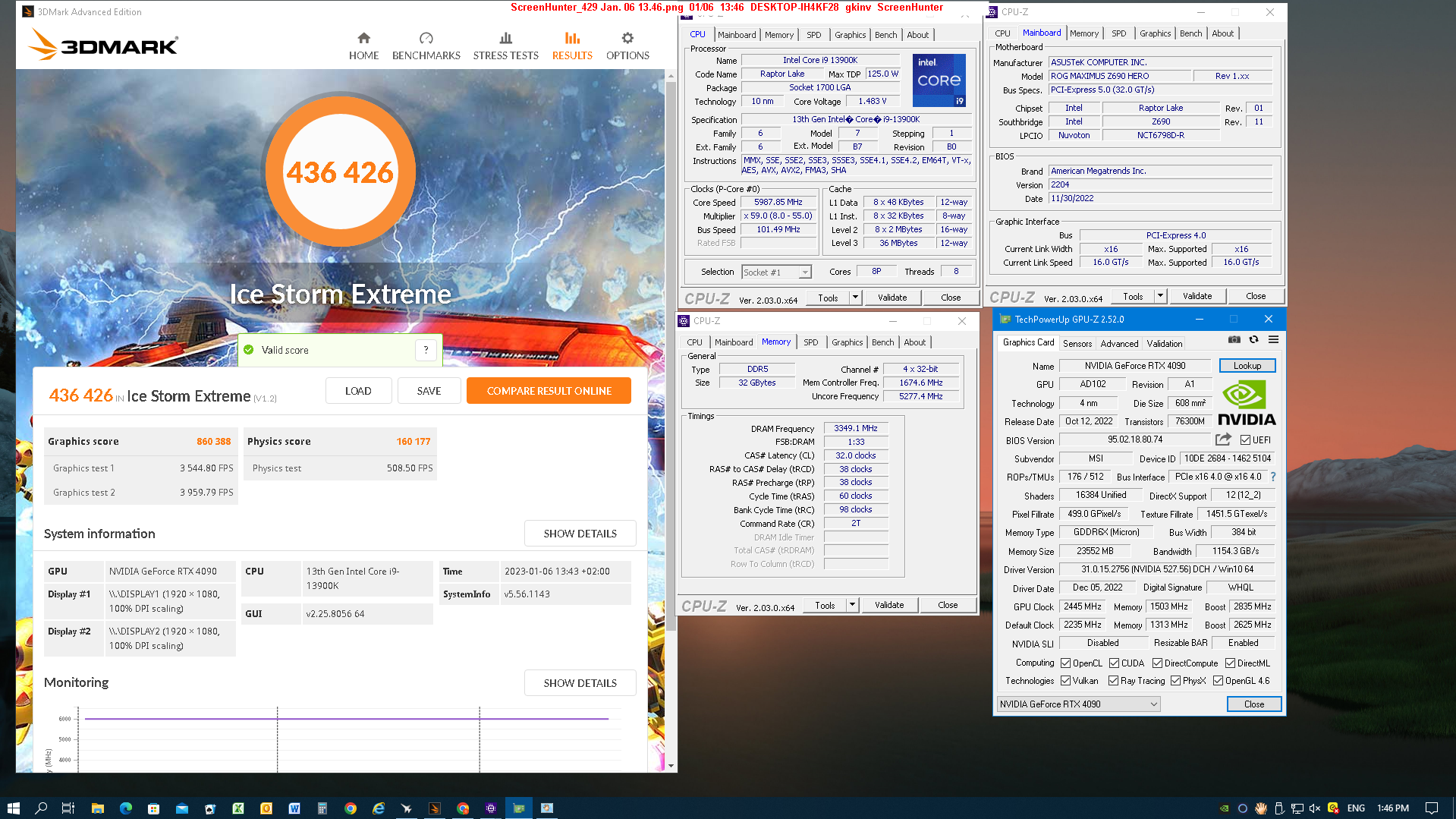
Task: Expand Tools arrow in CPU-Z CPU window
Action: click(855, 298)
